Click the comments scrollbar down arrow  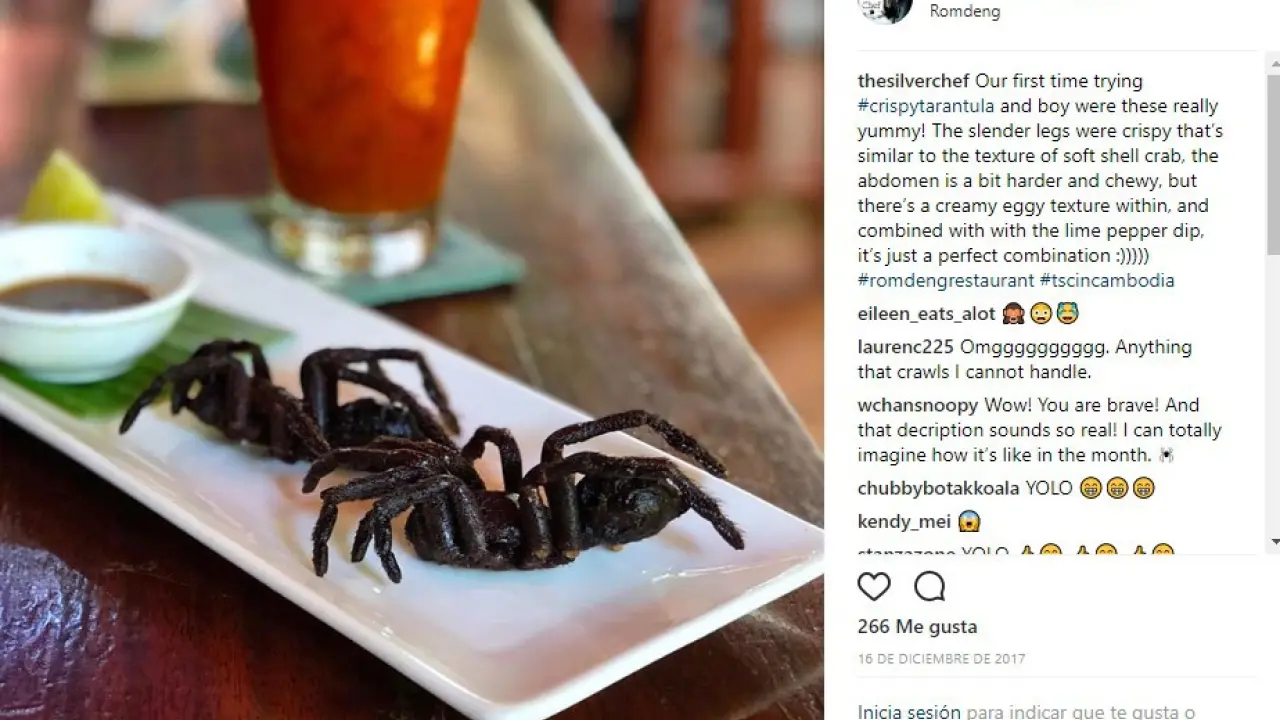1273,543
